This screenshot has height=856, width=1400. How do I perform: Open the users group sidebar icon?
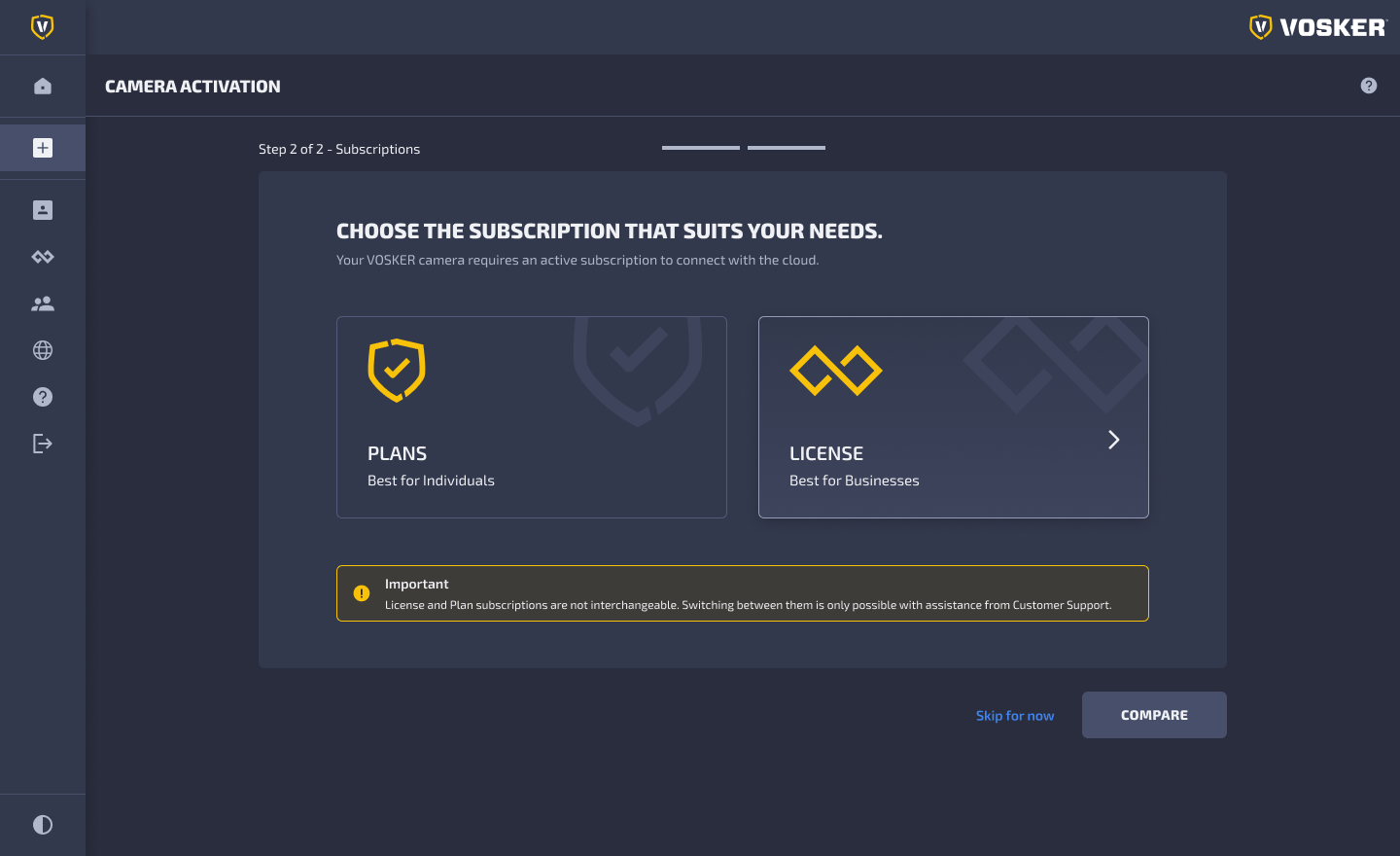click(x=43, y=303)
